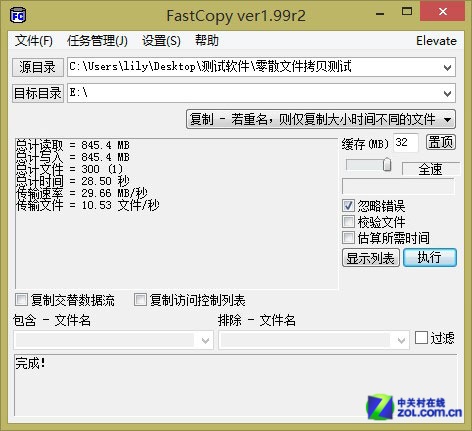Viewport: 472px width, 431px height.
Task: Click the 完成! status message
Action: click(x=30, y=363)
